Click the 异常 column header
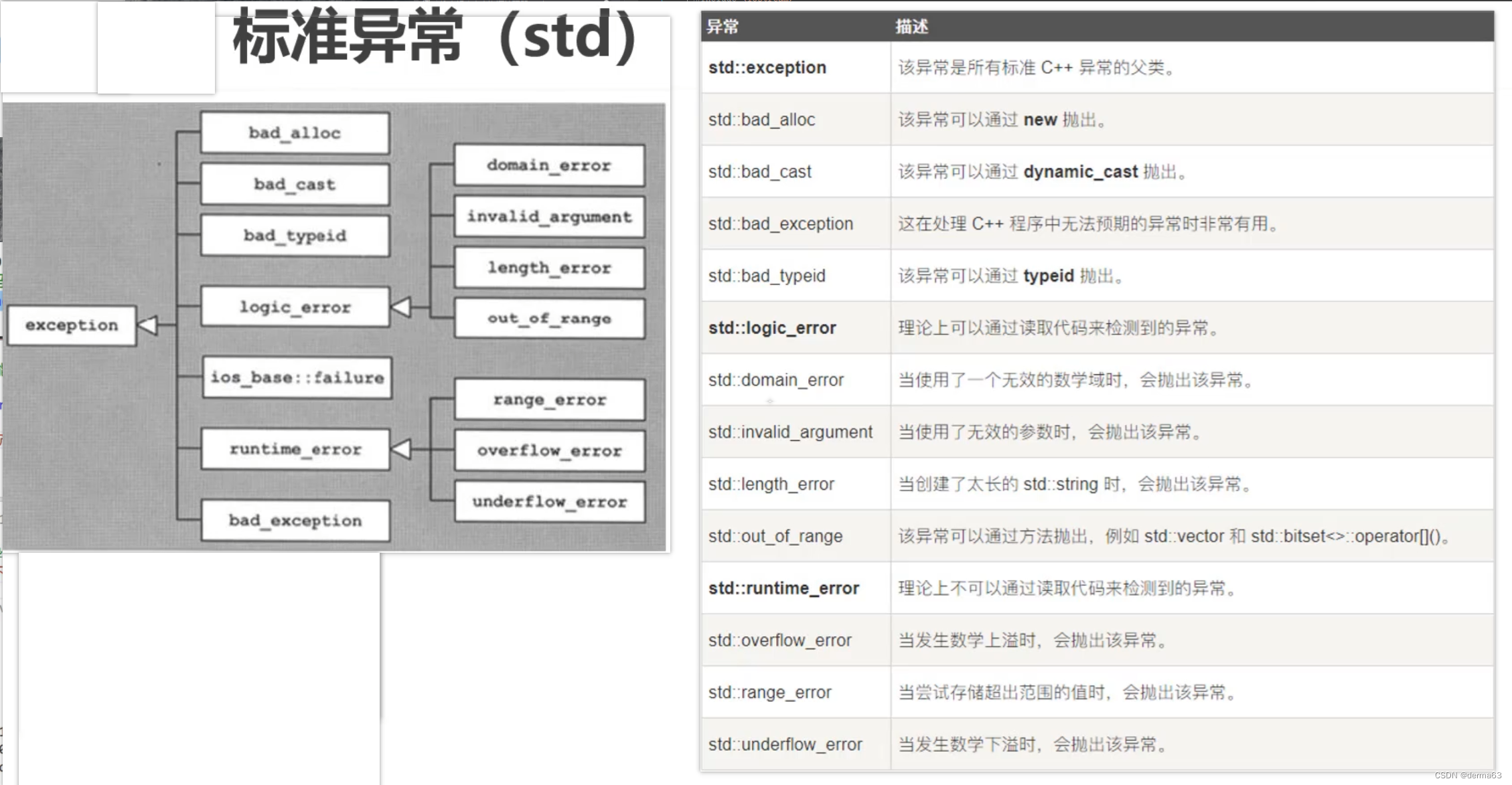This screenshot has width=1512, height=785. [723, 27]
